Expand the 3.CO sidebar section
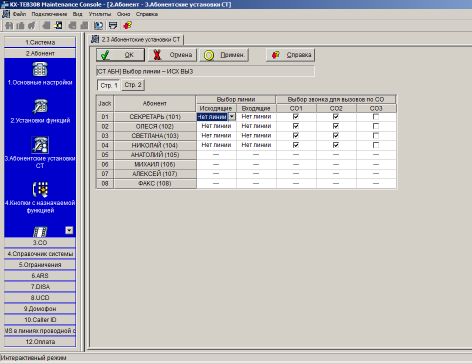The height and width of the screenshot is (364, 472). coord(40,243)
